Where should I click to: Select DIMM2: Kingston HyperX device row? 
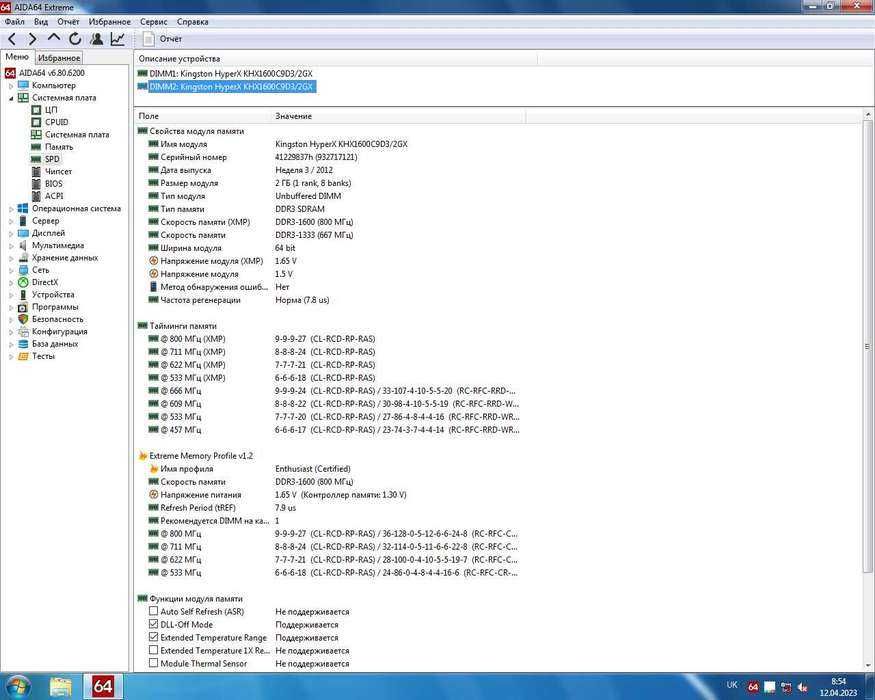226,87
